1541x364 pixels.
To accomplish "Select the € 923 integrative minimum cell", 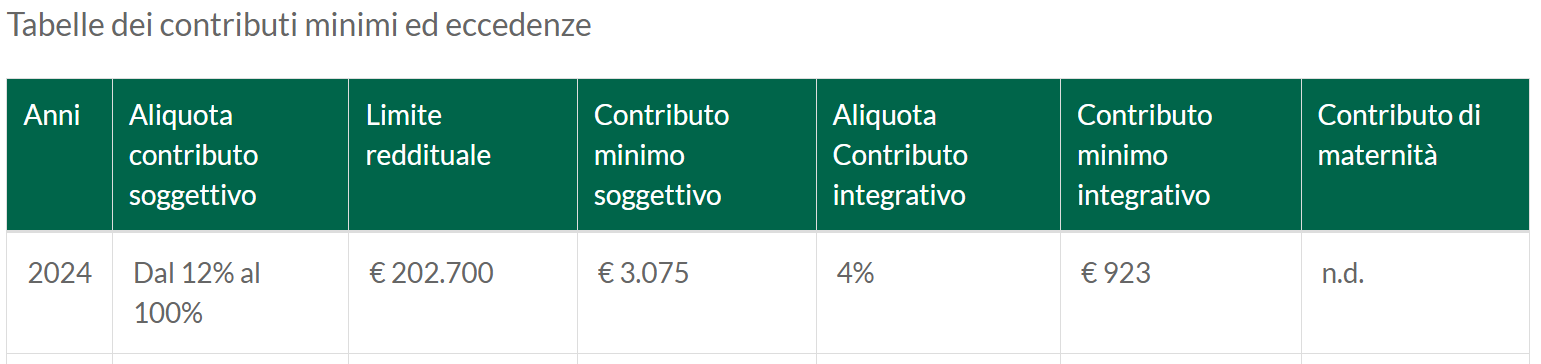I will 1181,293.
